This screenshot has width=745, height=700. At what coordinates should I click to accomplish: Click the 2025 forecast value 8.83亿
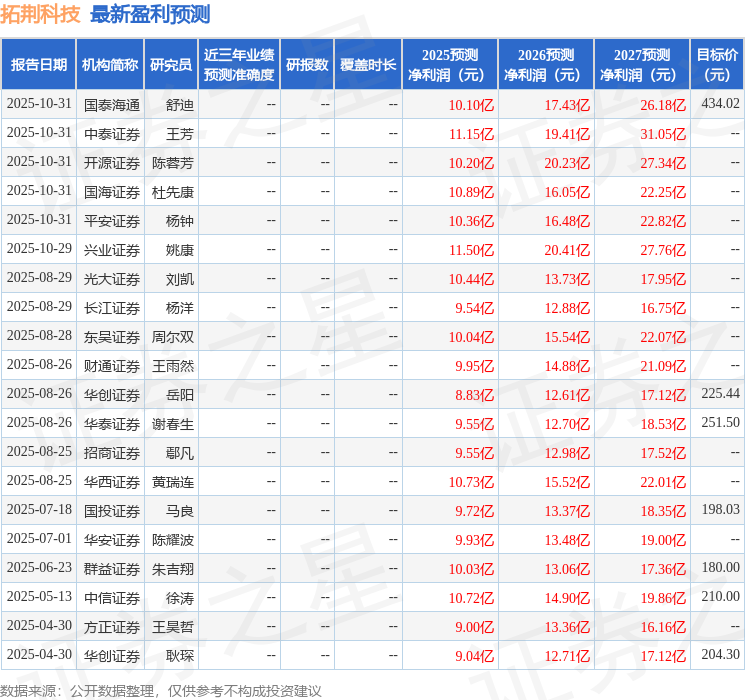(x=475, y=395)
